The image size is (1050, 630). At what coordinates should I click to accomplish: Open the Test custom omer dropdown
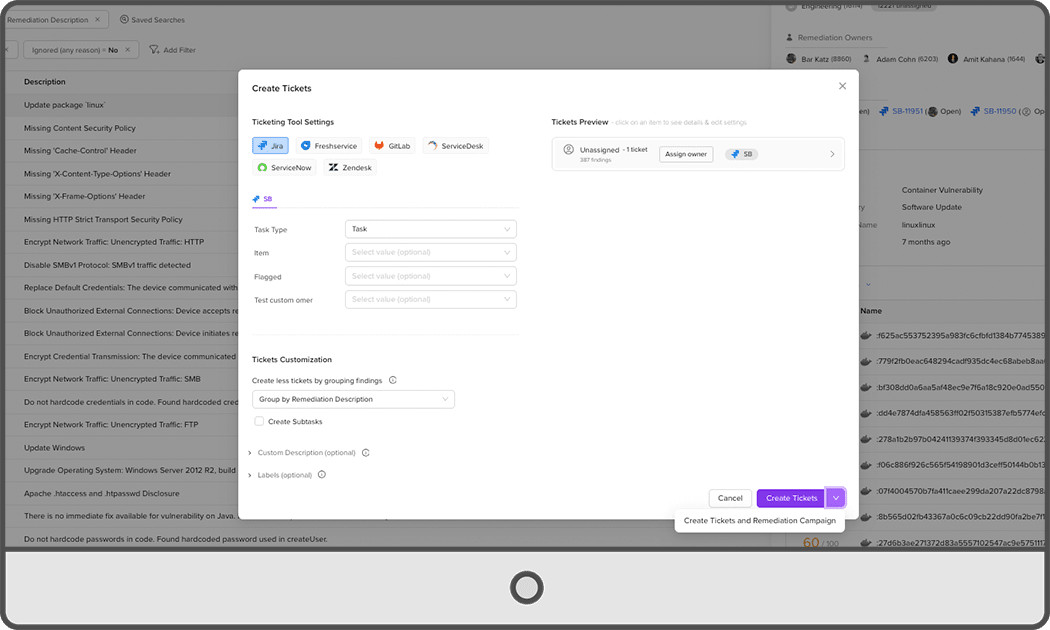pos(431,299)
